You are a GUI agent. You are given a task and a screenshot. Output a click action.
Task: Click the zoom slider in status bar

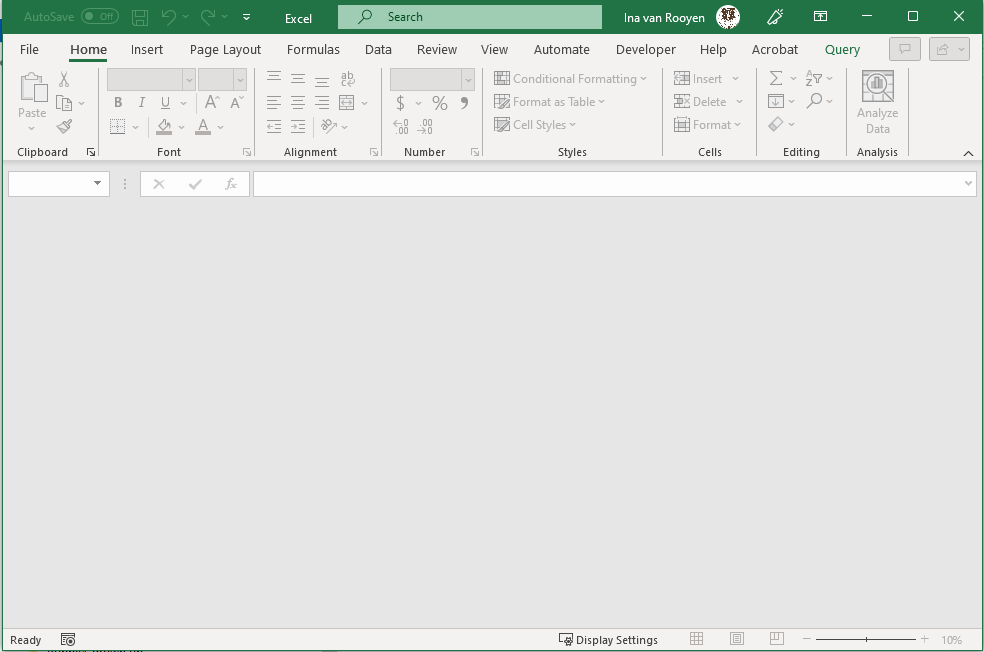(x=866, y=640)
